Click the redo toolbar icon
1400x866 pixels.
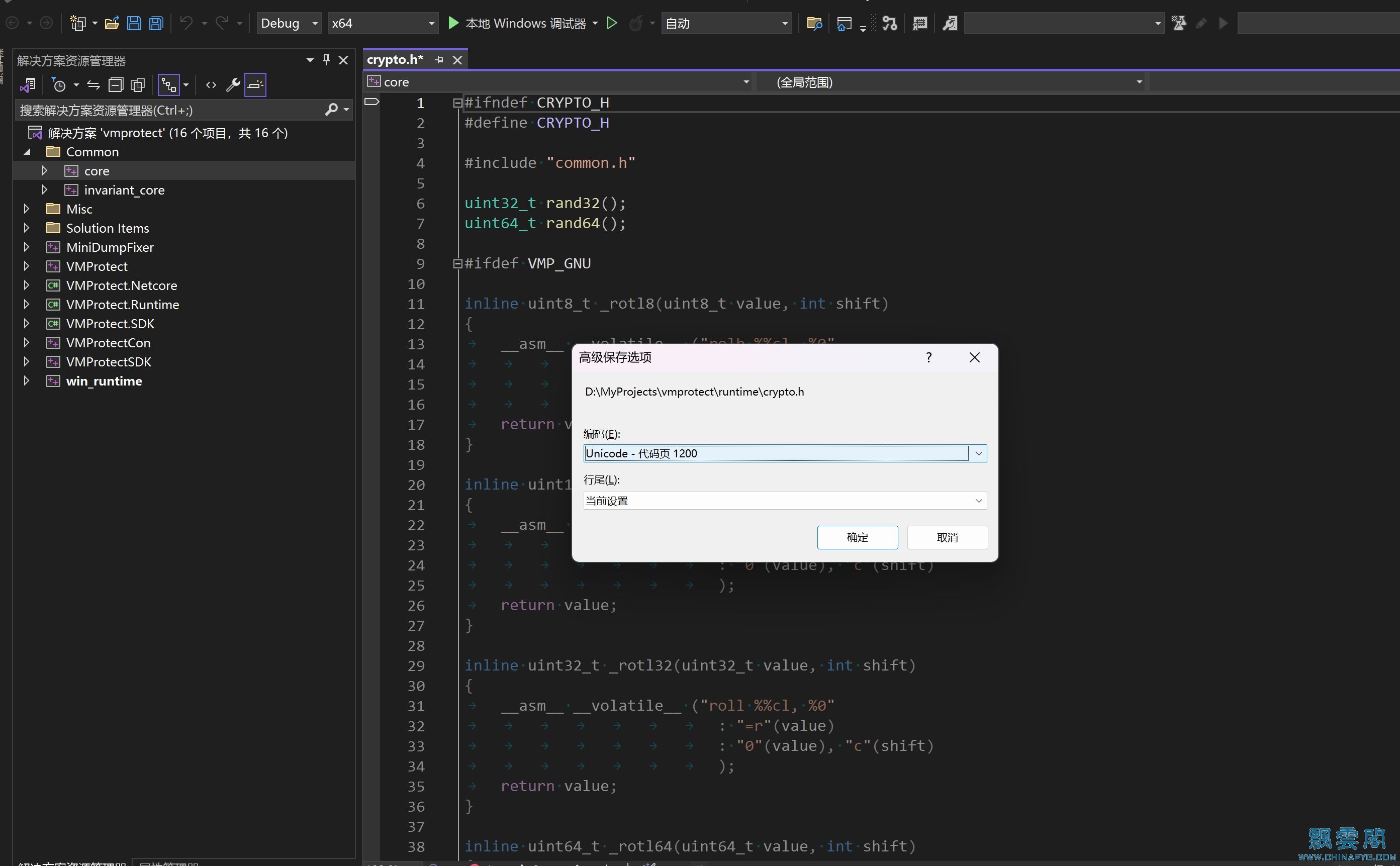(222, 22)
